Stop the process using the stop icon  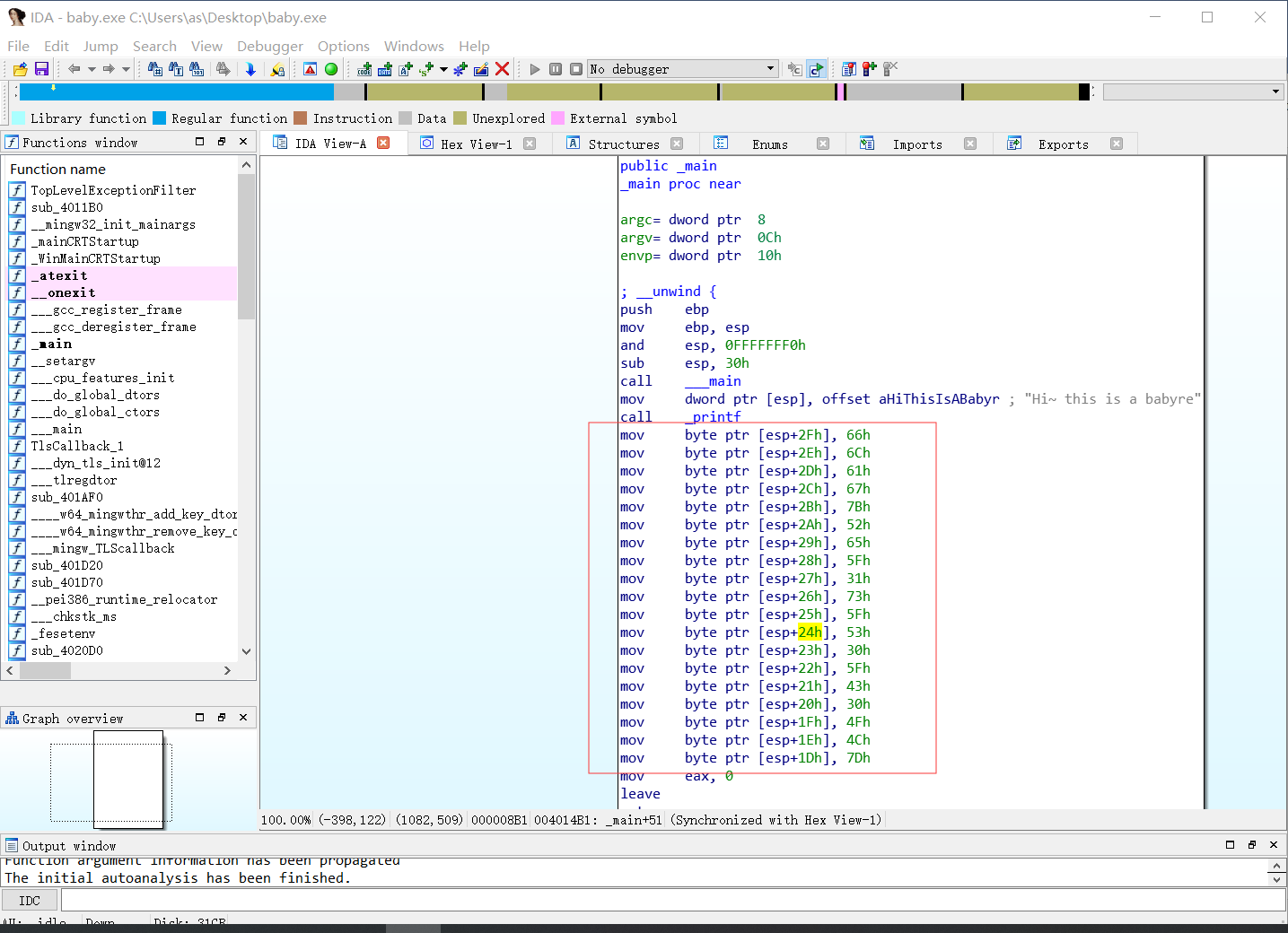(576, 68)
